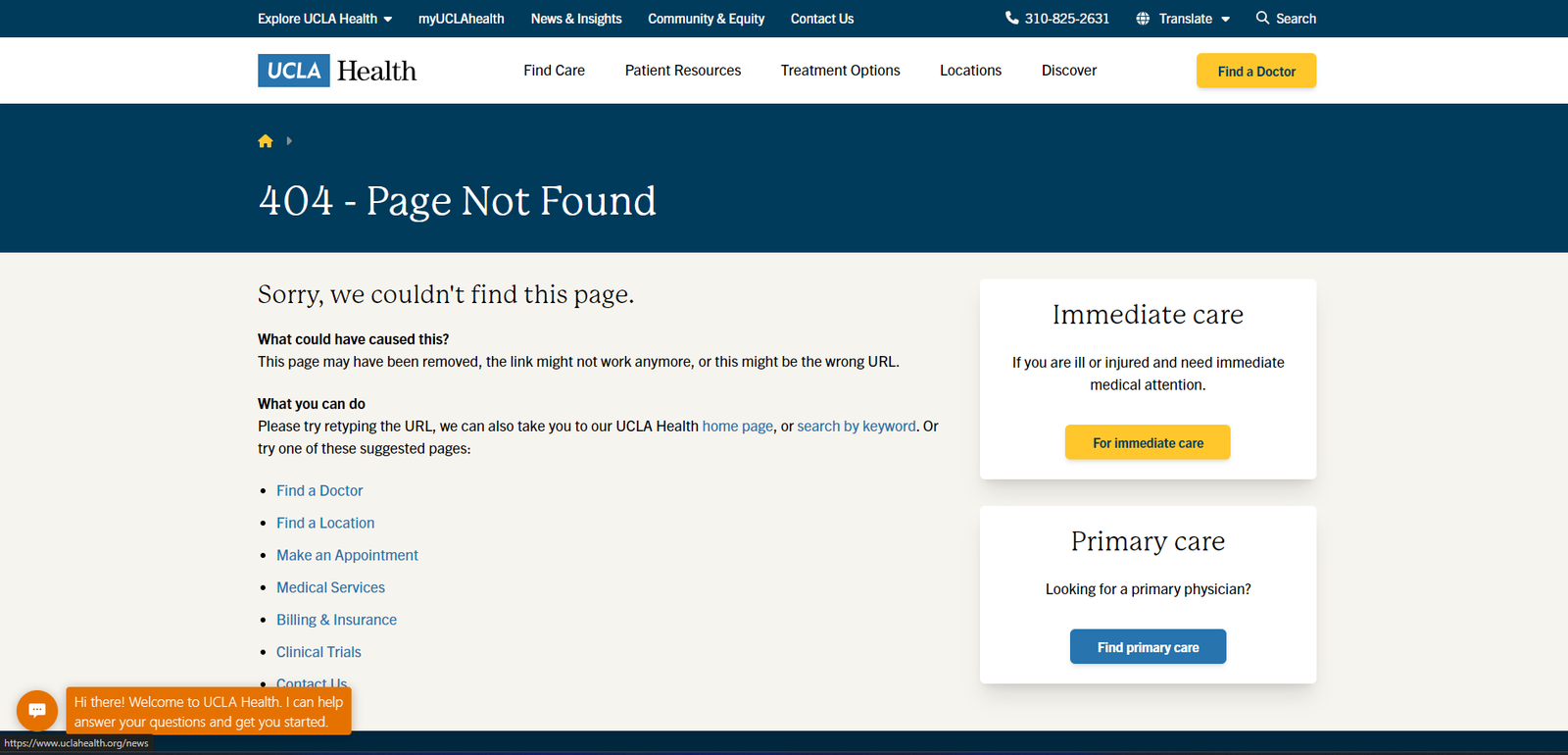
Task: Open the Treatment Options menu
Action: pyautogui.click(x=840, y=71)
